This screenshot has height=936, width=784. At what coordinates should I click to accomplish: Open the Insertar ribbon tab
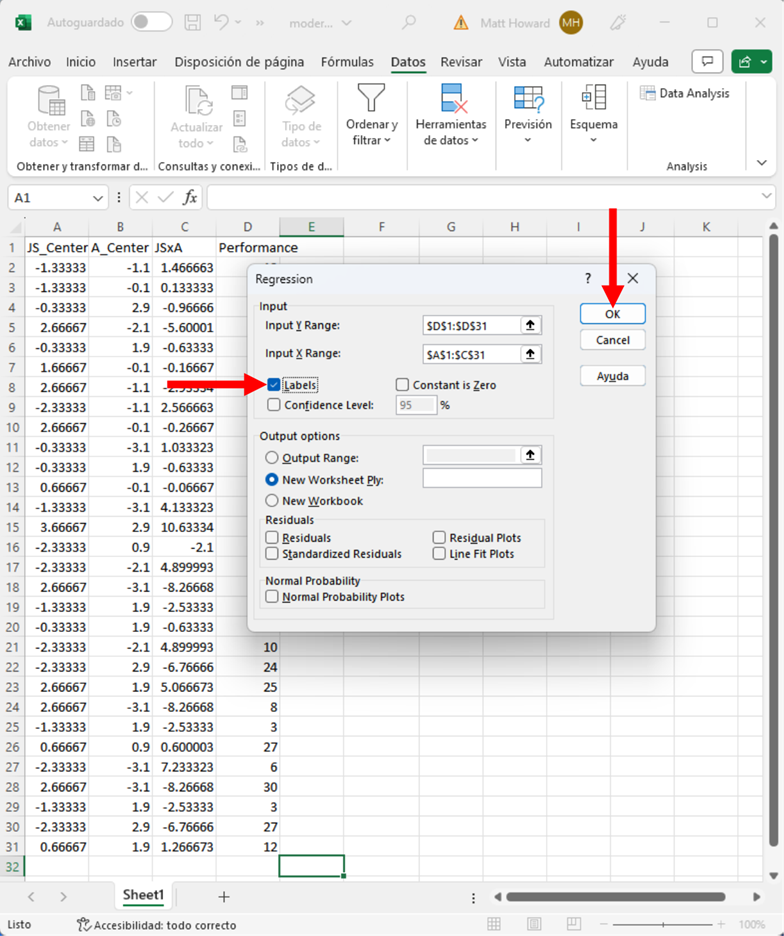(x=134, y=62)
